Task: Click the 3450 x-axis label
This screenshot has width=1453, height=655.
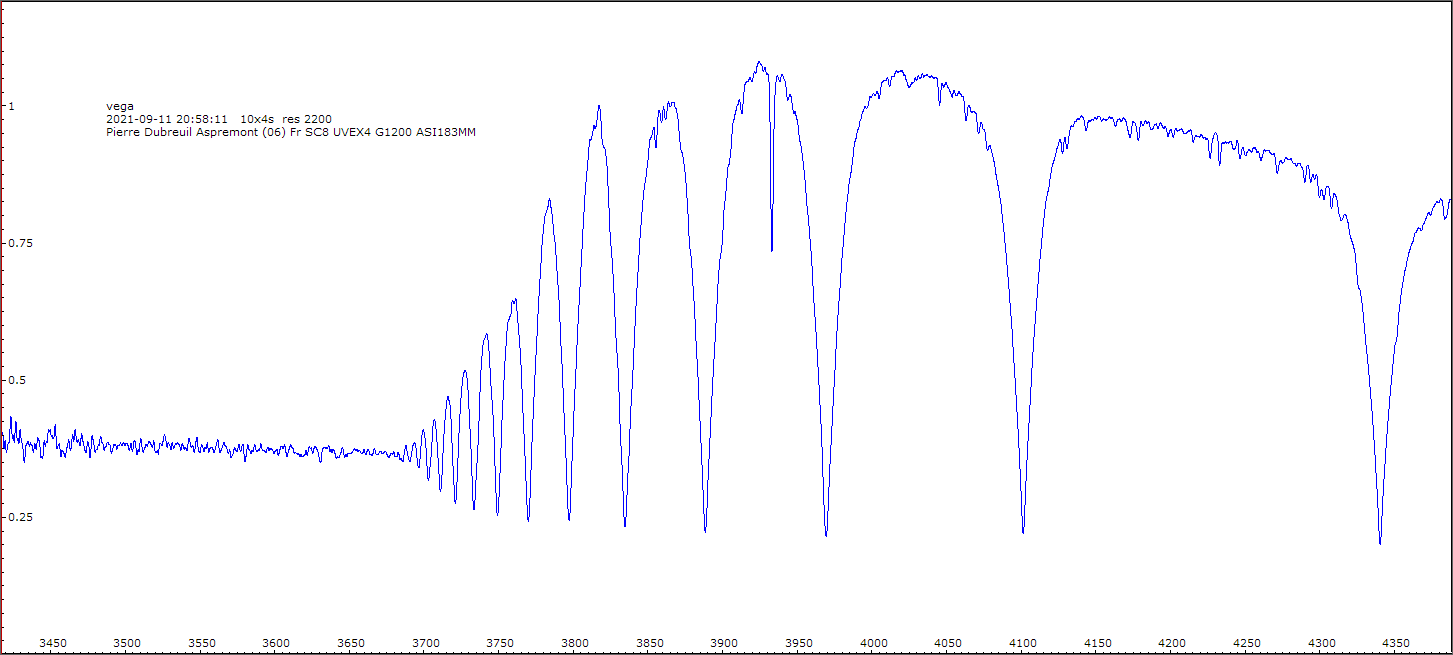Action: click(x=52, y=643)
